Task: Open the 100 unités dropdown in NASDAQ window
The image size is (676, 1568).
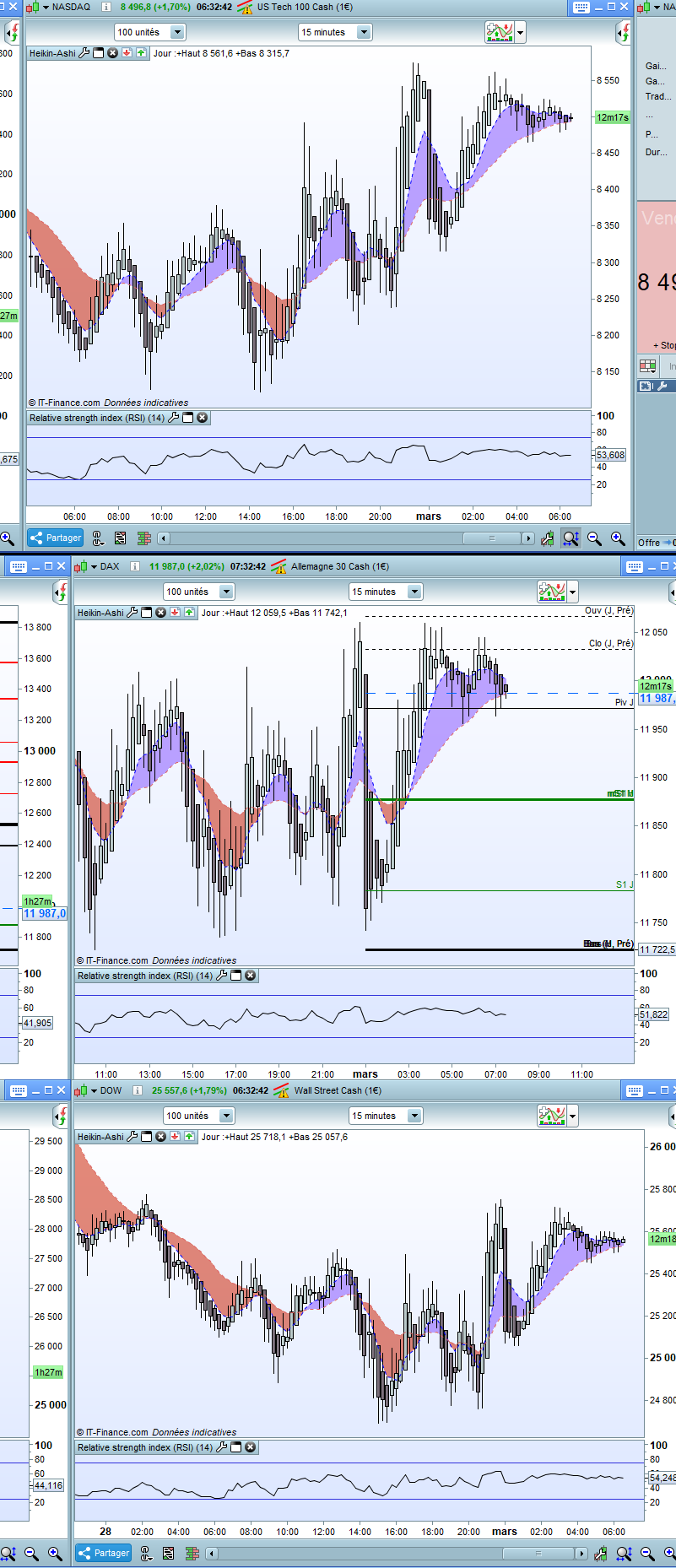Action: click(150, 32)
